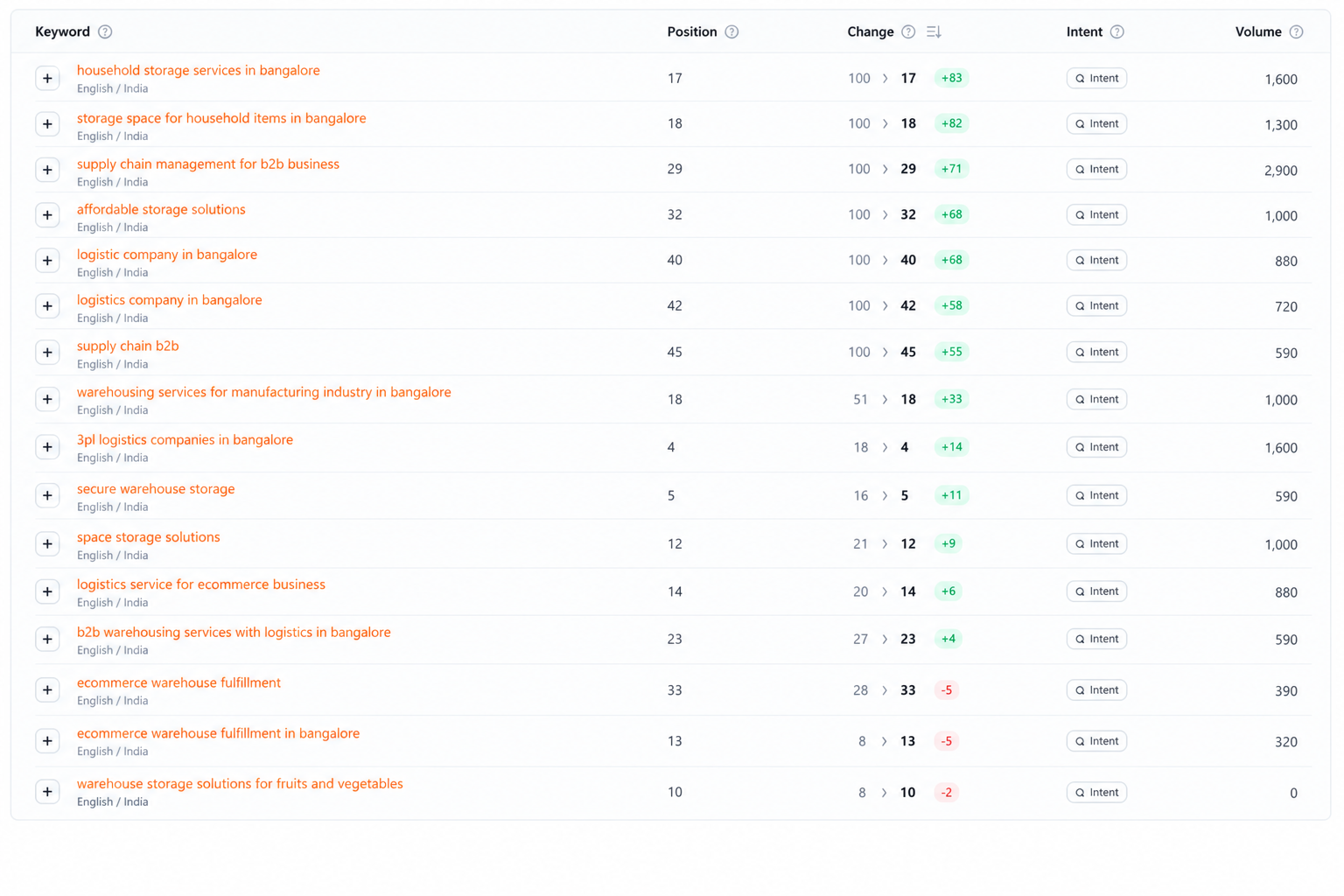1344x896 pixels.
Task: Open keyword ecommerce warehouse fulfillment
Action: [x=178, y=683]
